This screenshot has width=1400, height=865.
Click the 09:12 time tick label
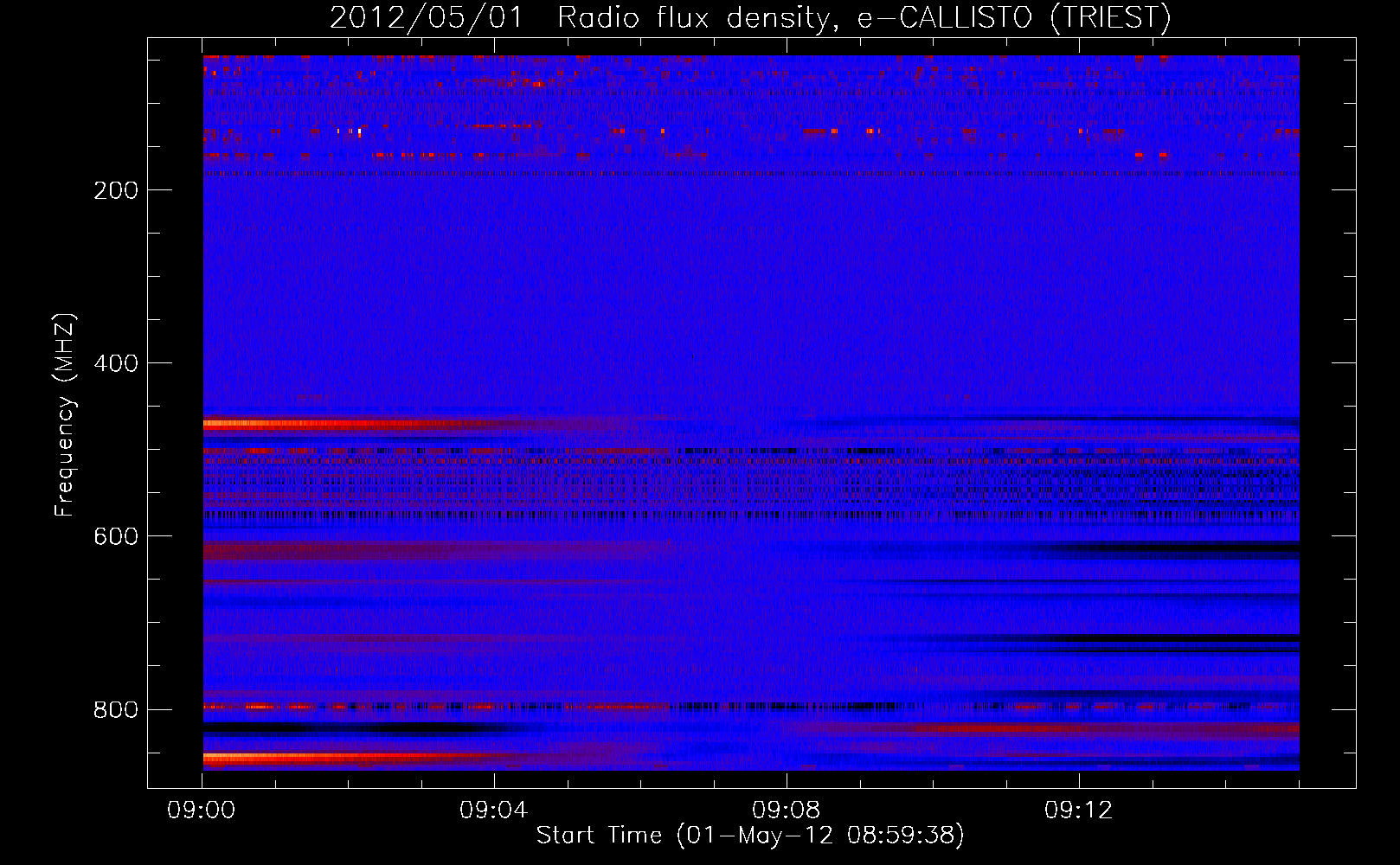(x=1079, y=811)
